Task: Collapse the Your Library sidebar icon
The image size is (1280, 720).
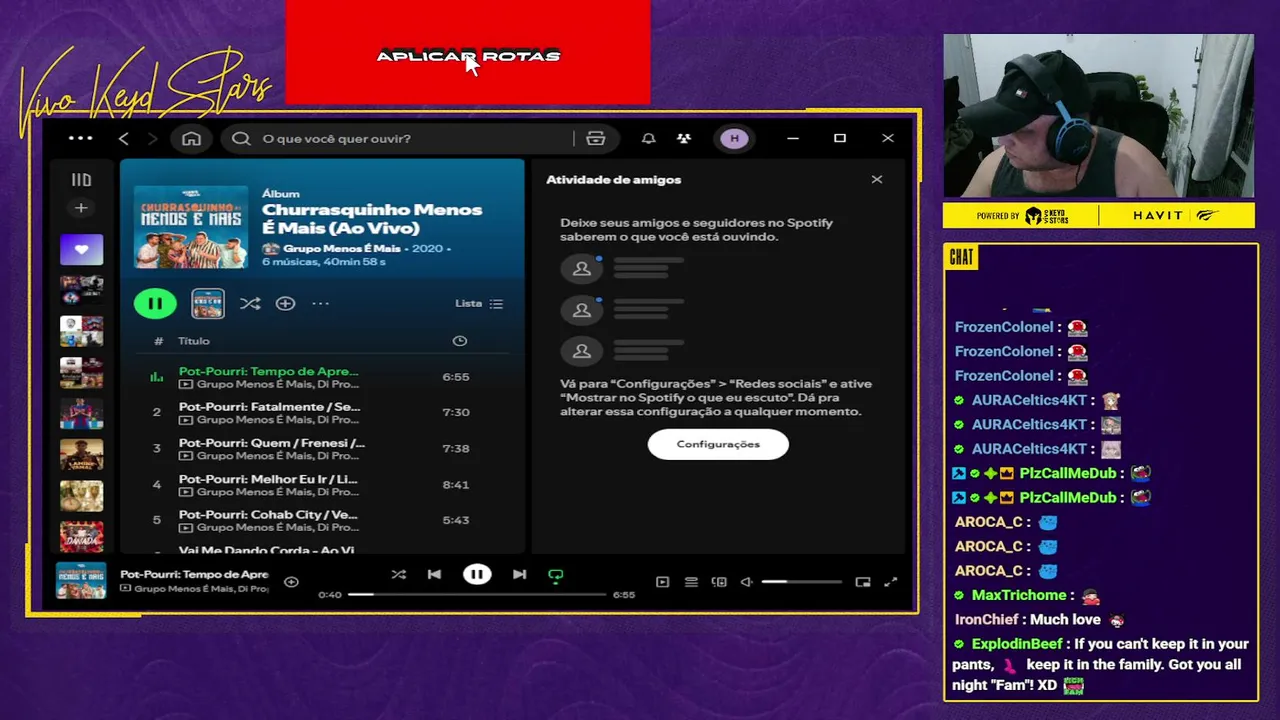Action: coord(81,180)
